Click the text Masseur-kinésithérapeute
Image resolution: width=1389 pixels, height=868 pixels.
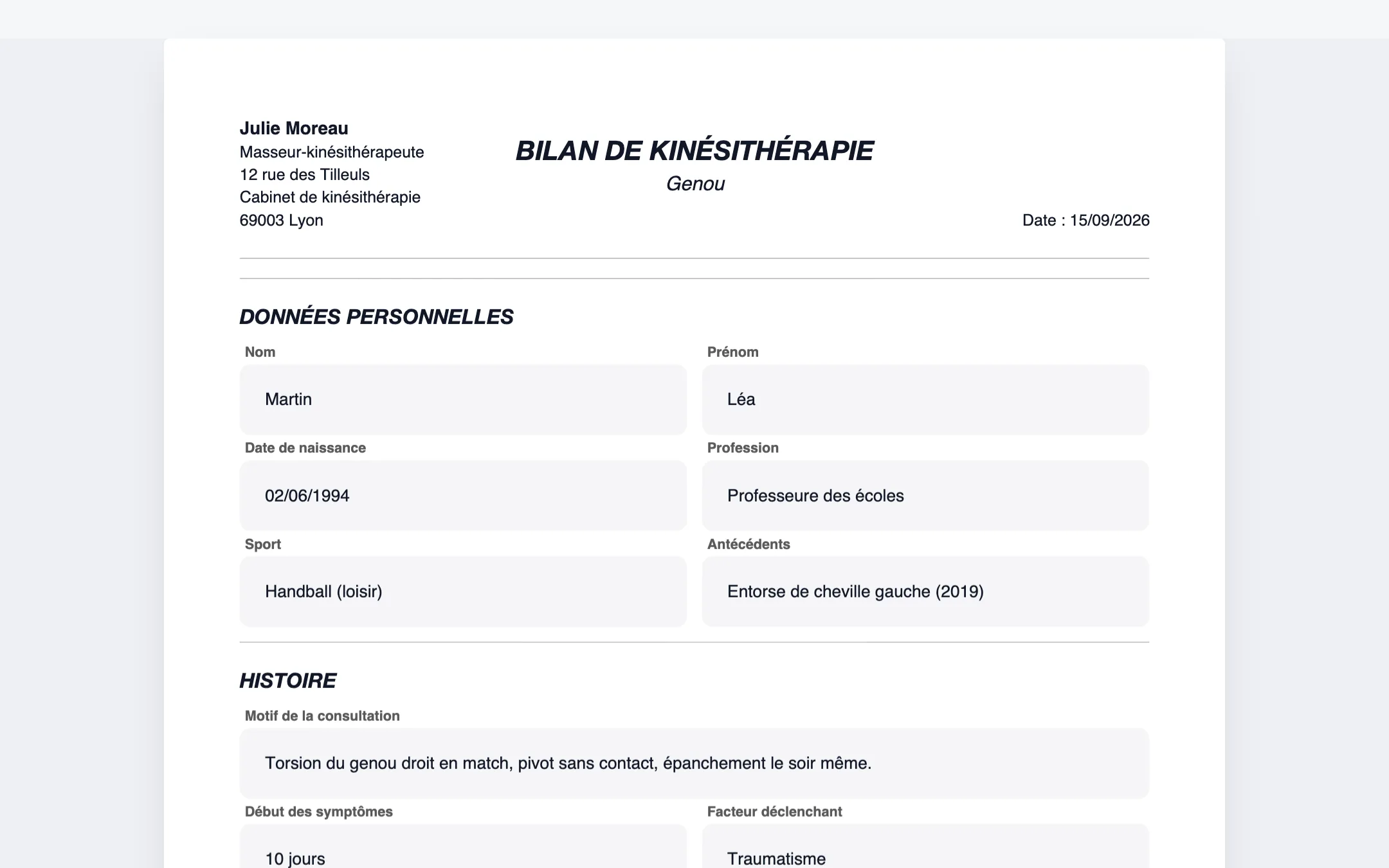[332, 152]
